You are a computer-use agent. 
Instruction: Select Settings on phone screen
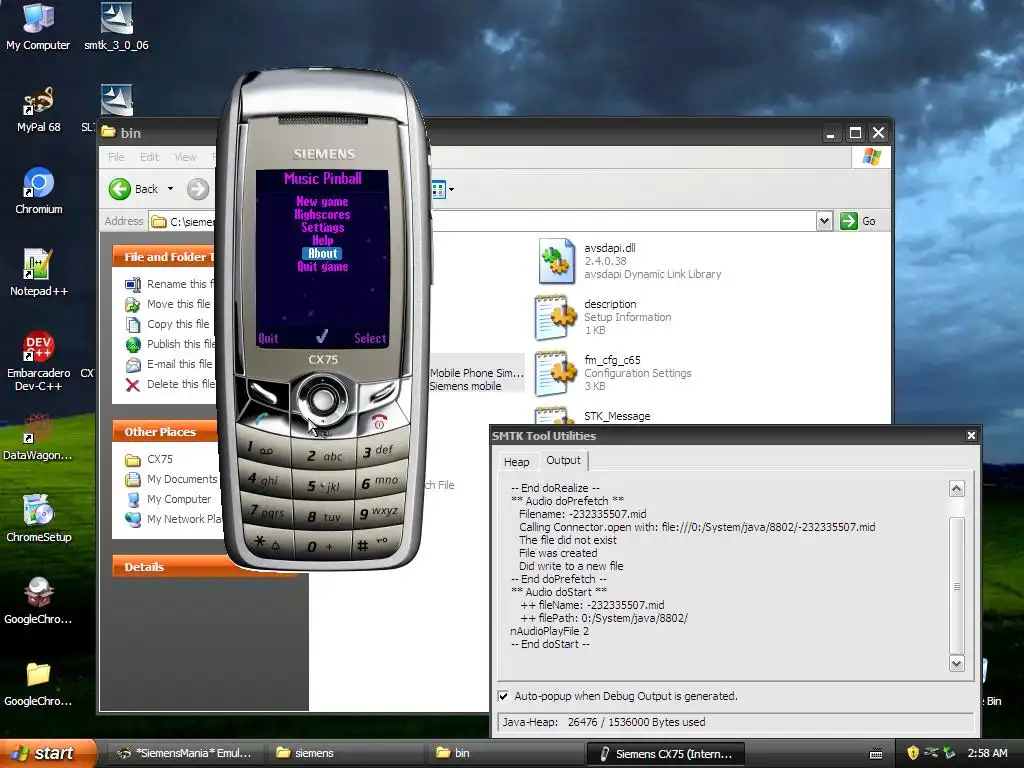[322, 228]
